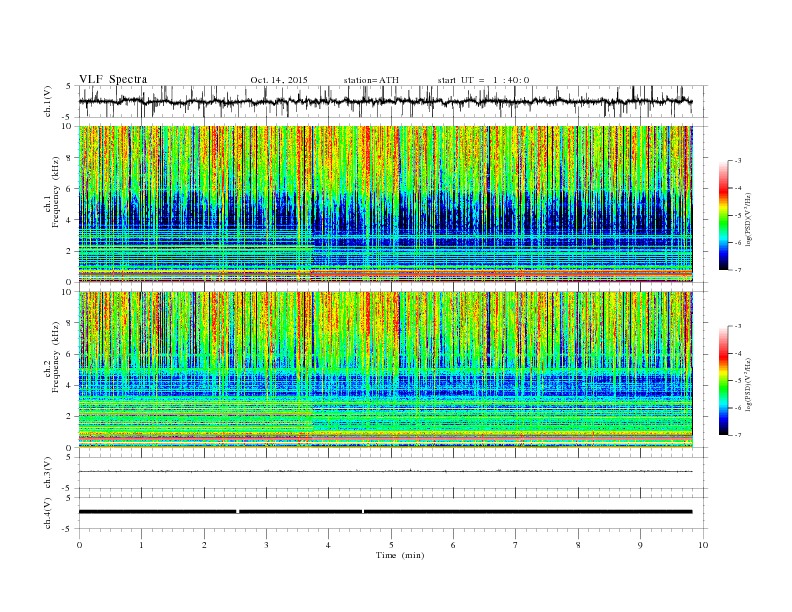Image resolution: width=792 pixels, height=612 pixels.
Task: Click the thick black ch.4 trace bar
Action: (x=385, y=512)
